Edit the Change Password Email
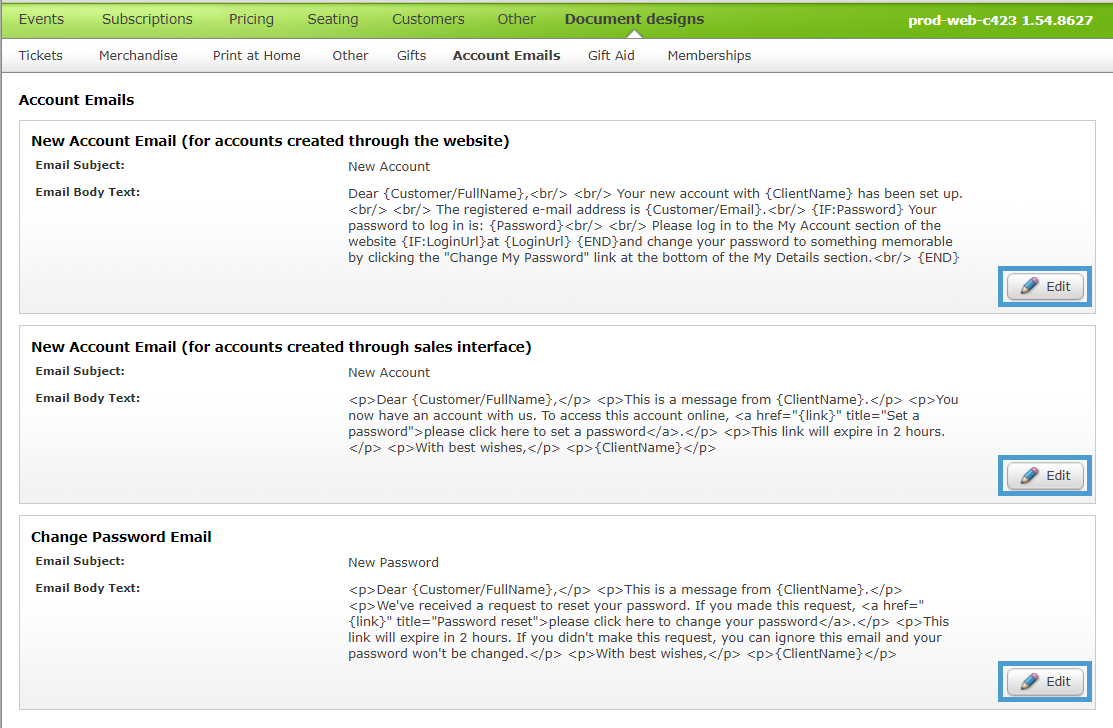This screenshot has height=728, width=1113. [x=1045, y=681]
